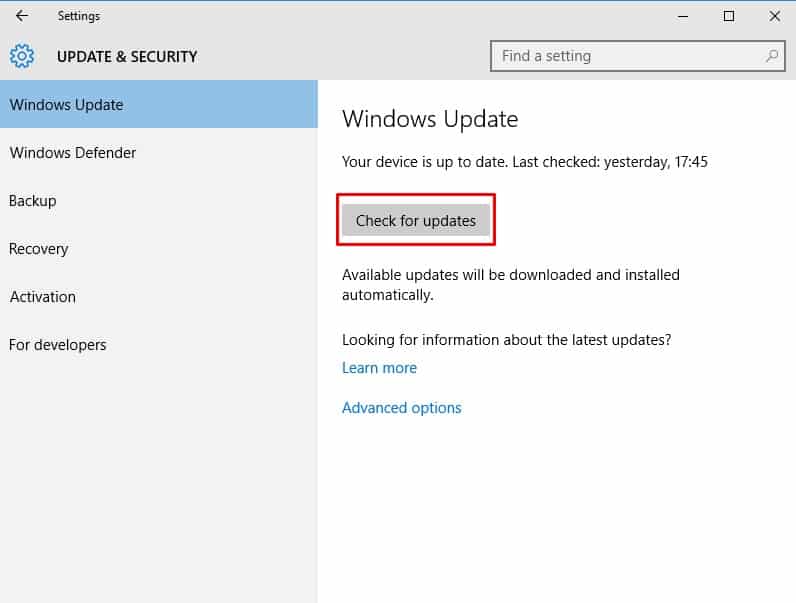
Task: Click the 'Your device is up to date' status
Action: pos(524,161)
